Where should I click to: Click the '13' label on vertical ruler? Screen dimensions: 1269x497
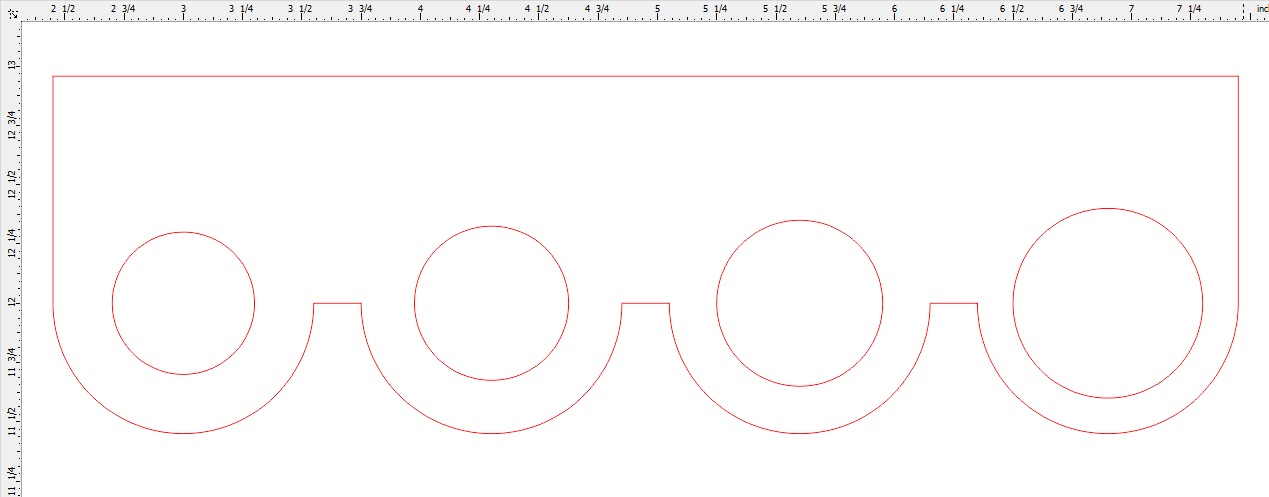[11, 65]
